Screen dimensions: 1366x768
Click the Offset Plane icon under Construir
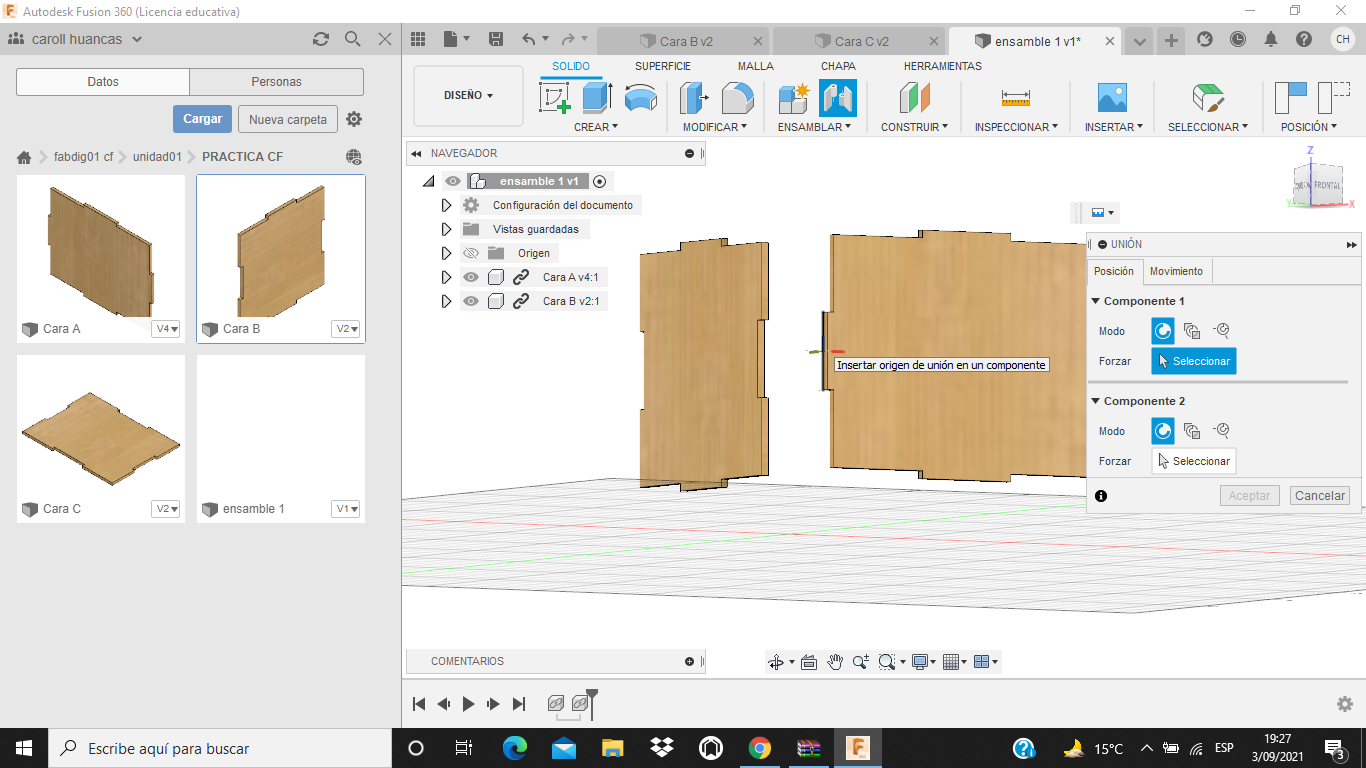[x=914, y=98]
